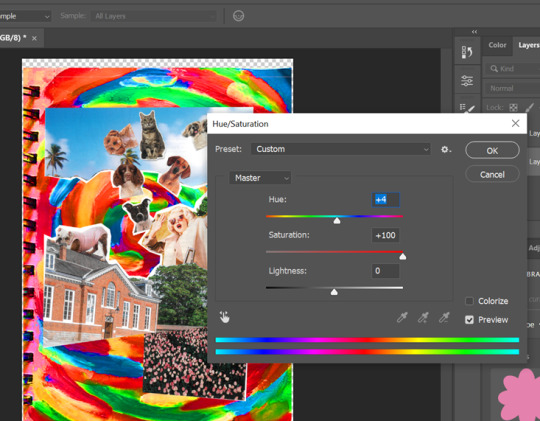This screenshot has width=540, height=421.
Task: Open the Sample All Layers dropdown
Action: point(153,16)
